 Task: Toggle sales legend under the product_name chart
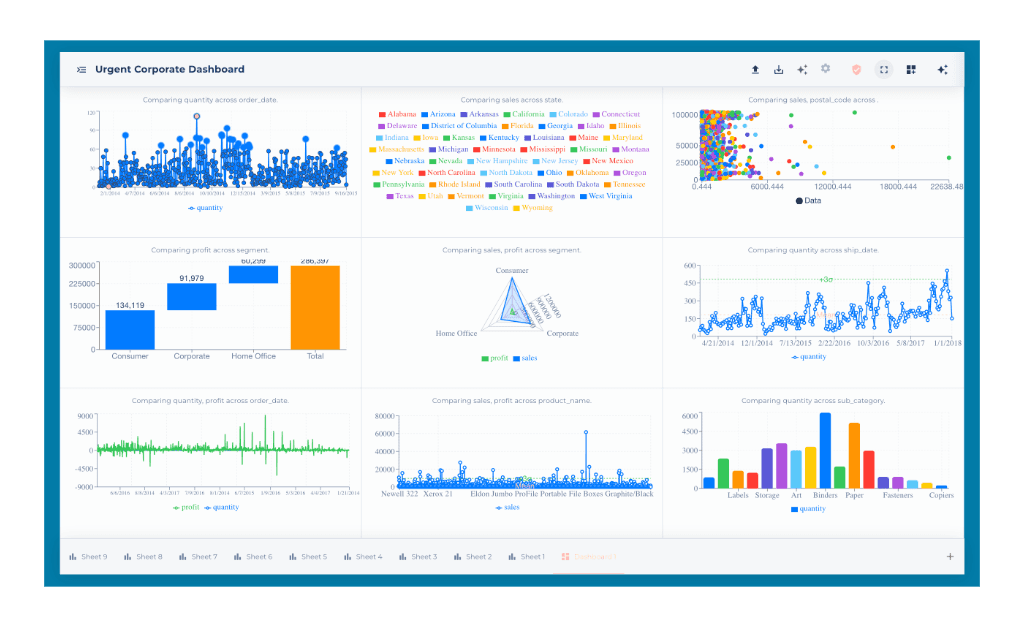[507, 507]
